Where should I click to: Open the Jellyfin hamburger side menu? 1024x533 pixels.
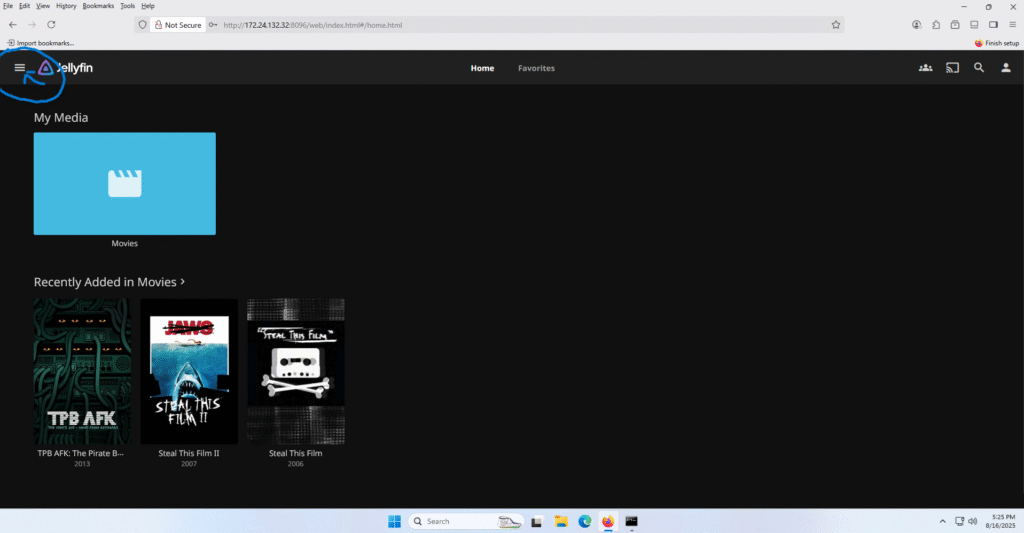(20, 68)
